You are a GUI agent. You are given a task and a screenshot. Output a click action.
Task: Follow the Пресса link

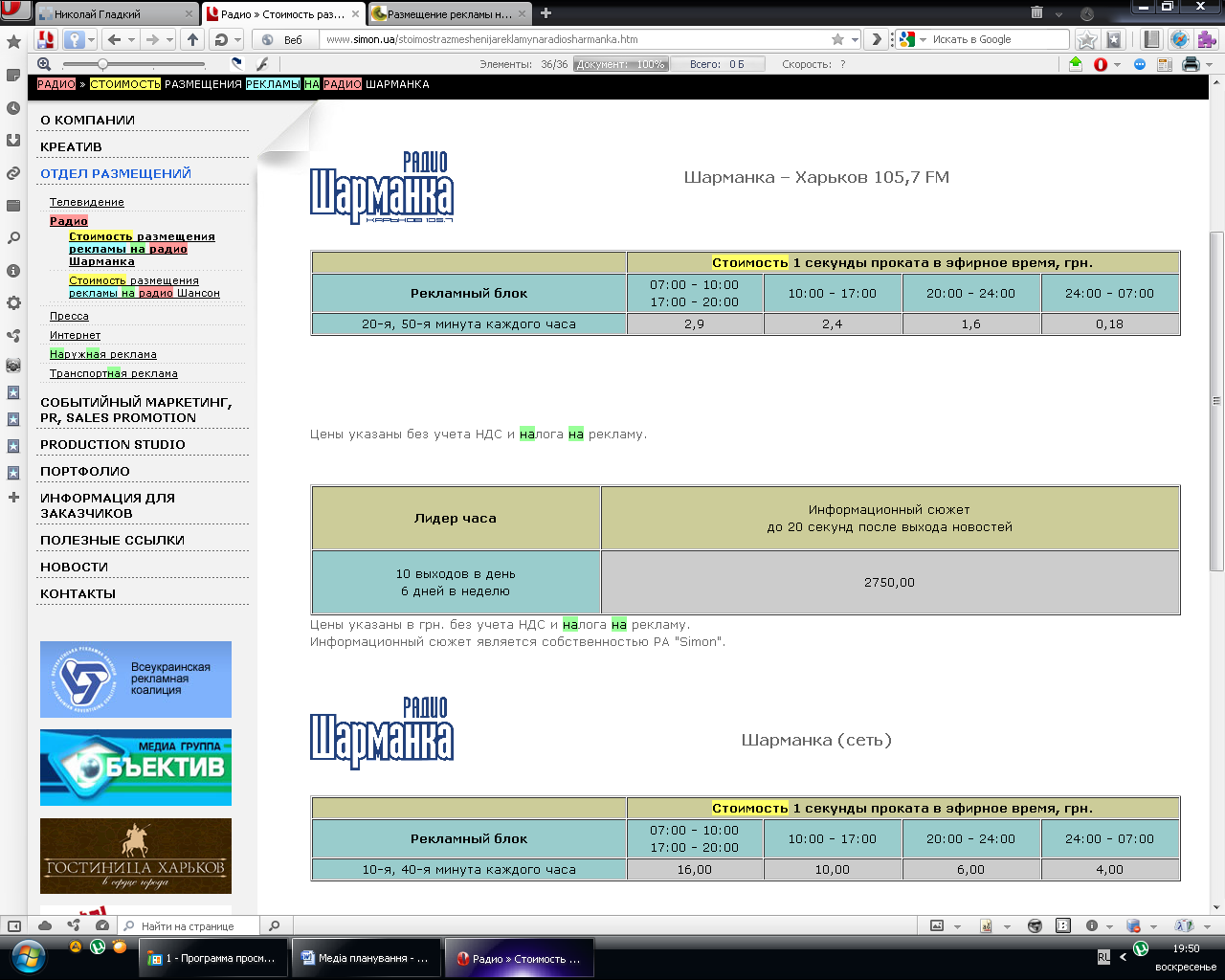coord(69,316)
